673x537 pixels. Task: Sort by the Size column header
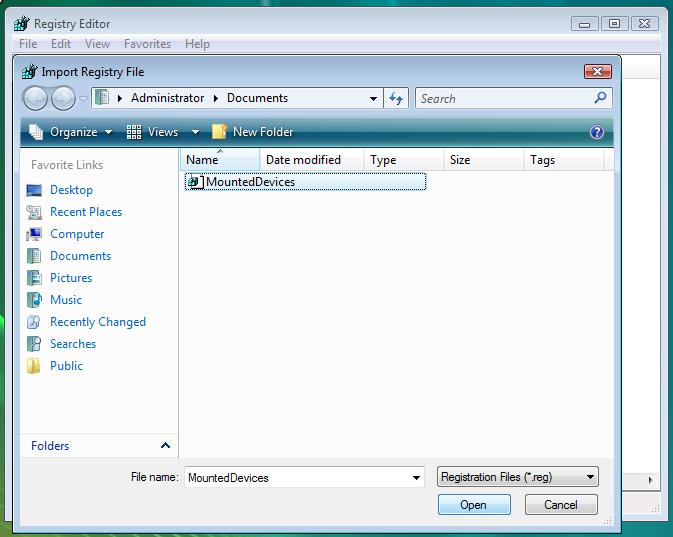pyautogui.click(x=483, y=160)
